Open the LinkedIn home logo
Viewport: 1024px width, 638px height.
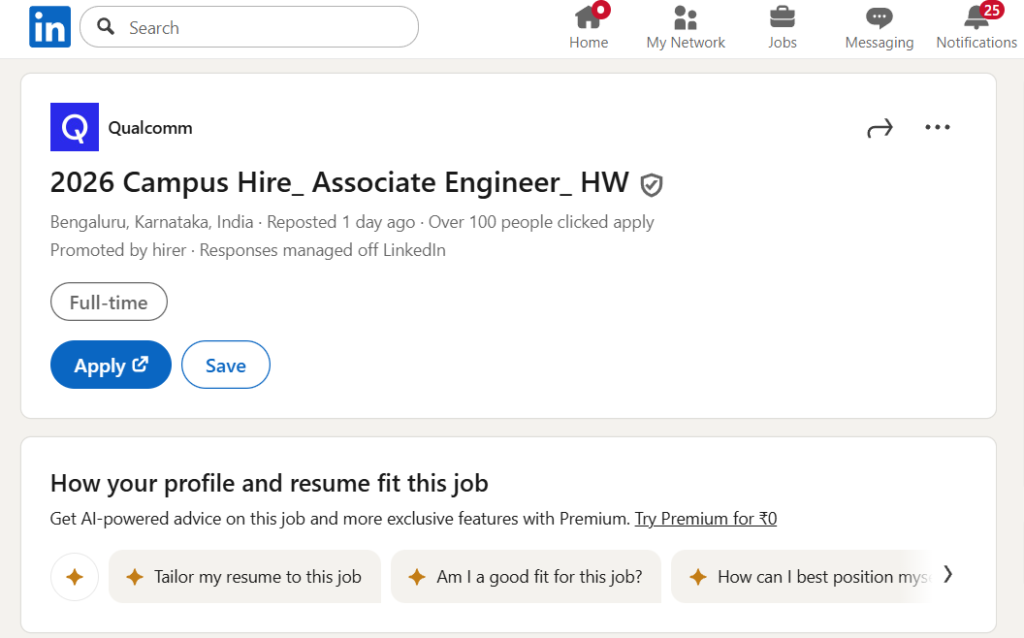tap(50, 27)
